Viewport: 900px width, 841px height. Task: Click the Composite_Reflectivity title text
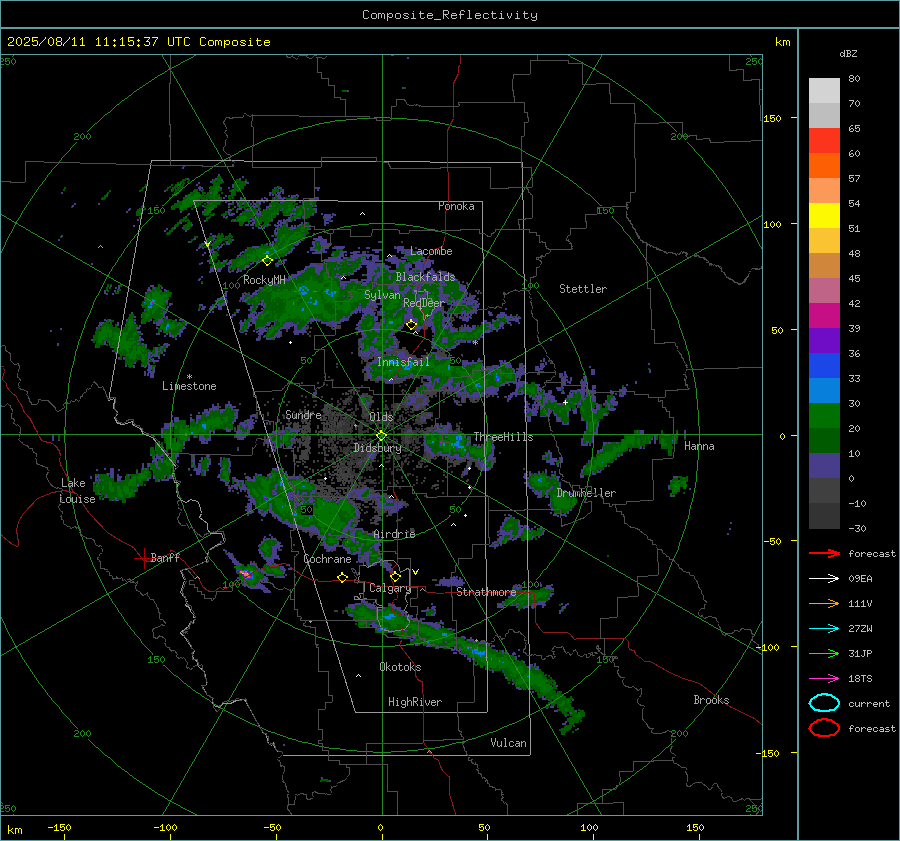click(x=449, y=15)
